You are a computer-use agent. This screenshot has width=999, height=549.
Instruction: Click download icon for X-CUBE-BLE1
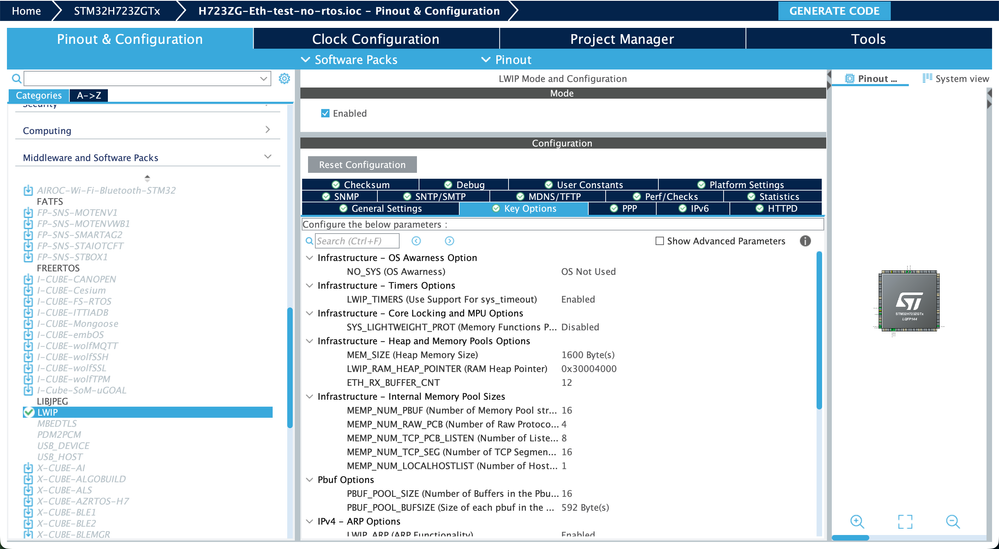28,513
